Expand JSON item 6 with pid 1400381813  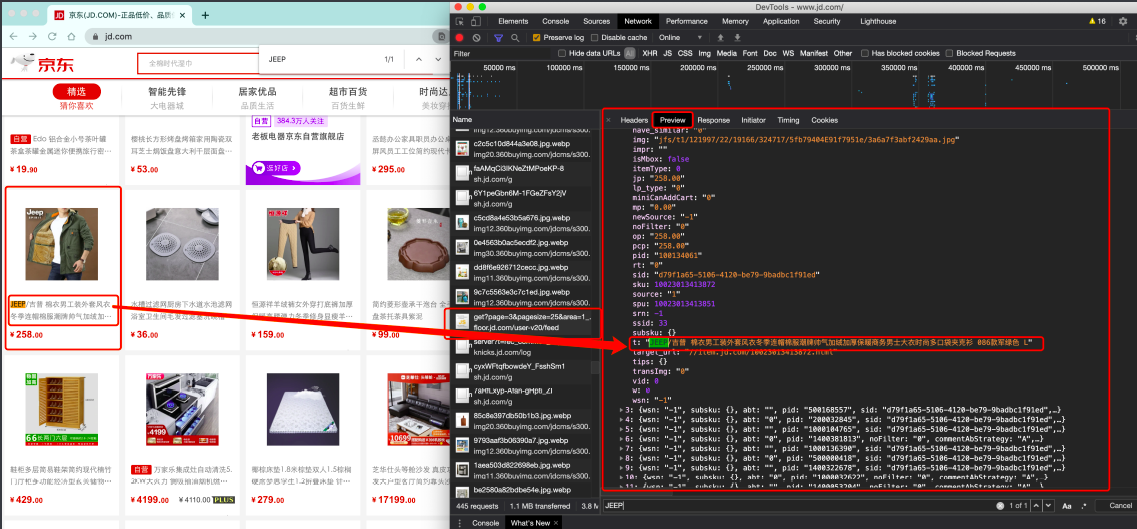click(622, 439)
